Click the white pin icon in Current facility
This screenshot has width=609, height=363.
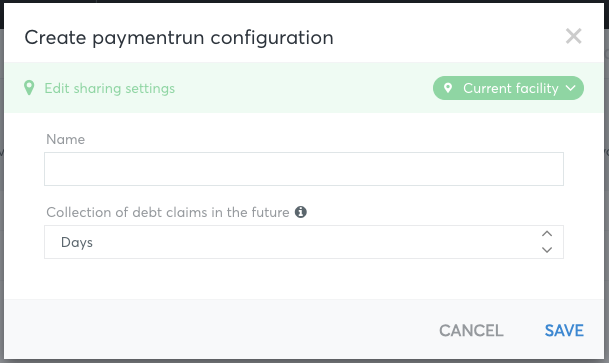coord(448,88)
